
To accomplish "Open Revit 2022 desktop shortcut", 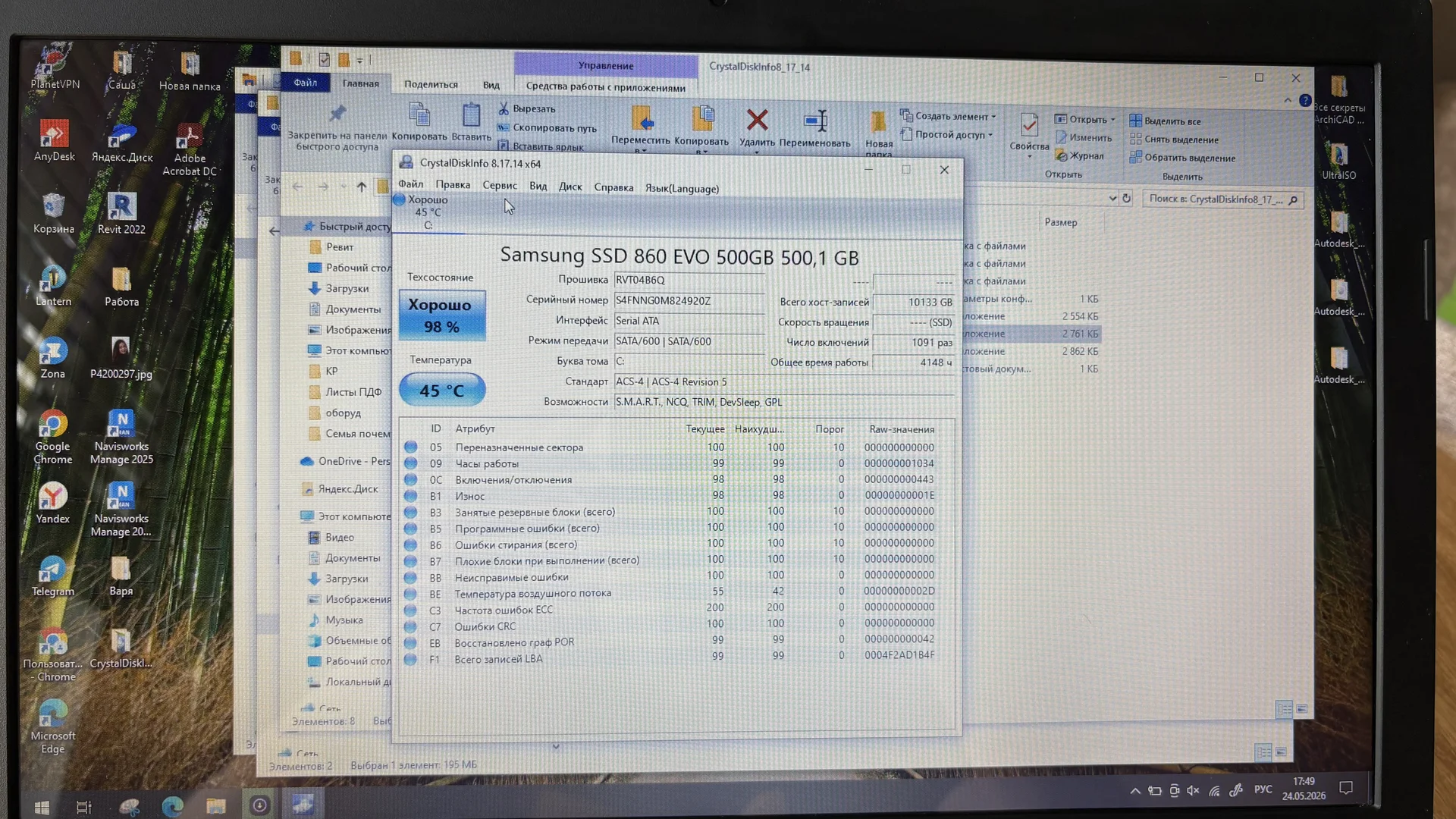I will pyautogui.click(x=121, y=213).
